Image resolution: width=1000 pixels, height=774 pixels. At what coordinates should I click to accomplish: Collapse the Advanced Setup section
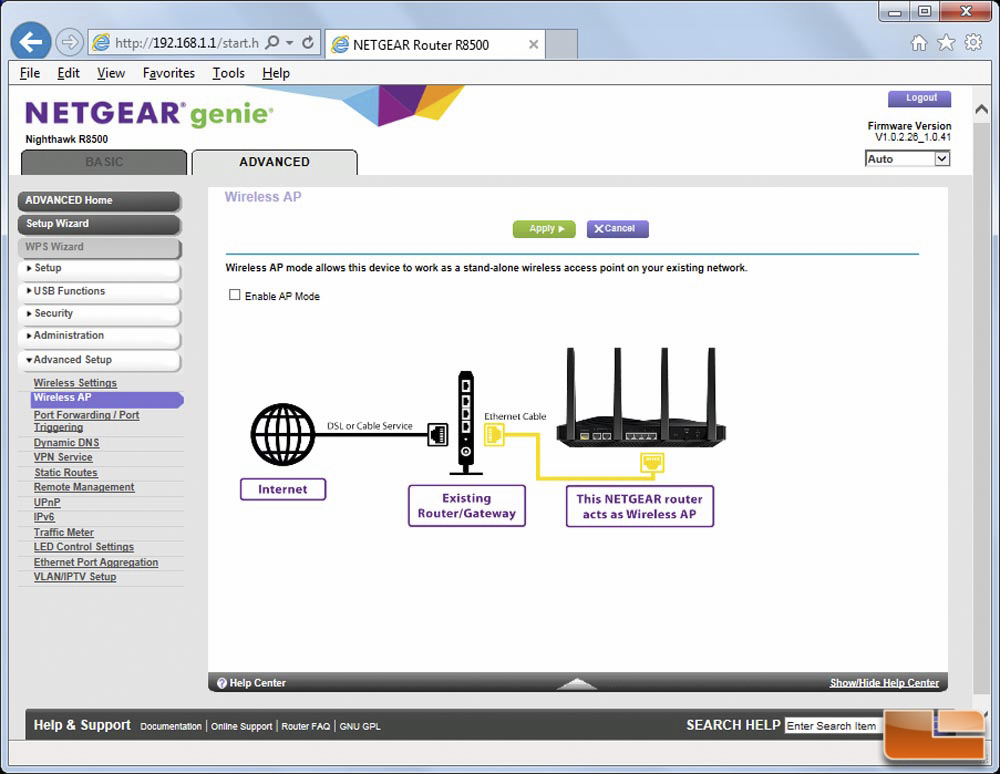coord(99,360)
